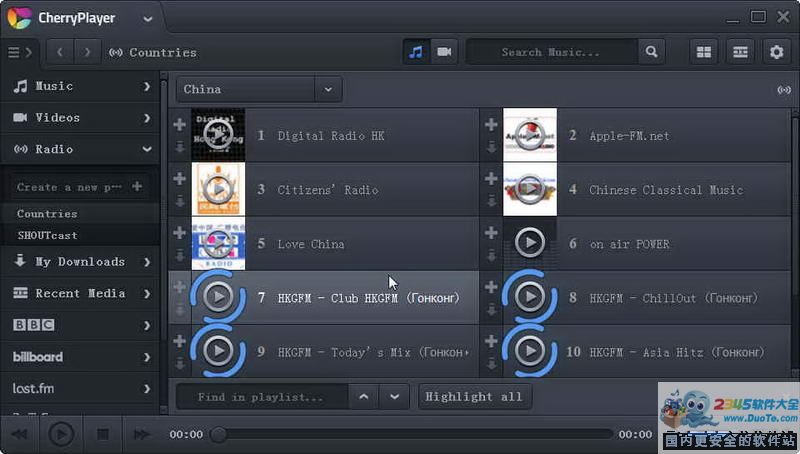Toggle music mode note icon

tap(416, 52)
